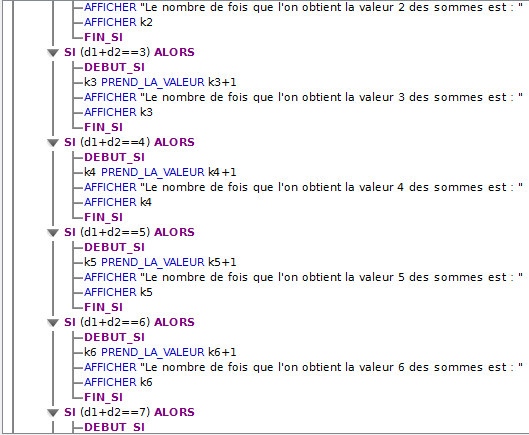
Task: Select FIN_SI after AFFICHER k5
Action: (x=104, y=307)
